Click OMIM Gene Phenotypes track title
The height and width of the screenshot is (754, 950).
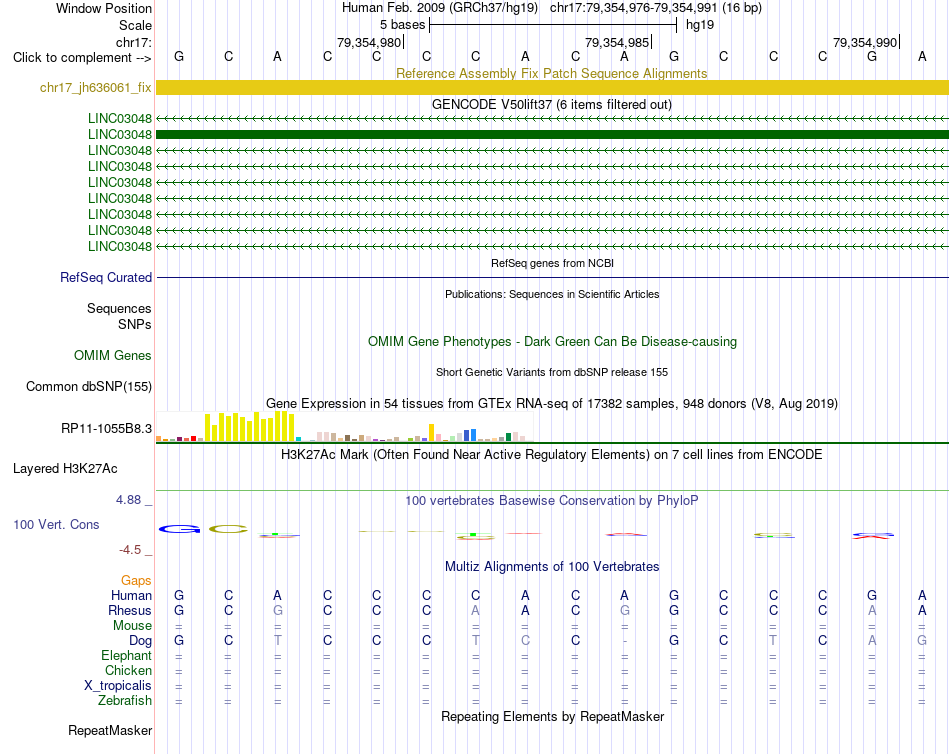552,341
